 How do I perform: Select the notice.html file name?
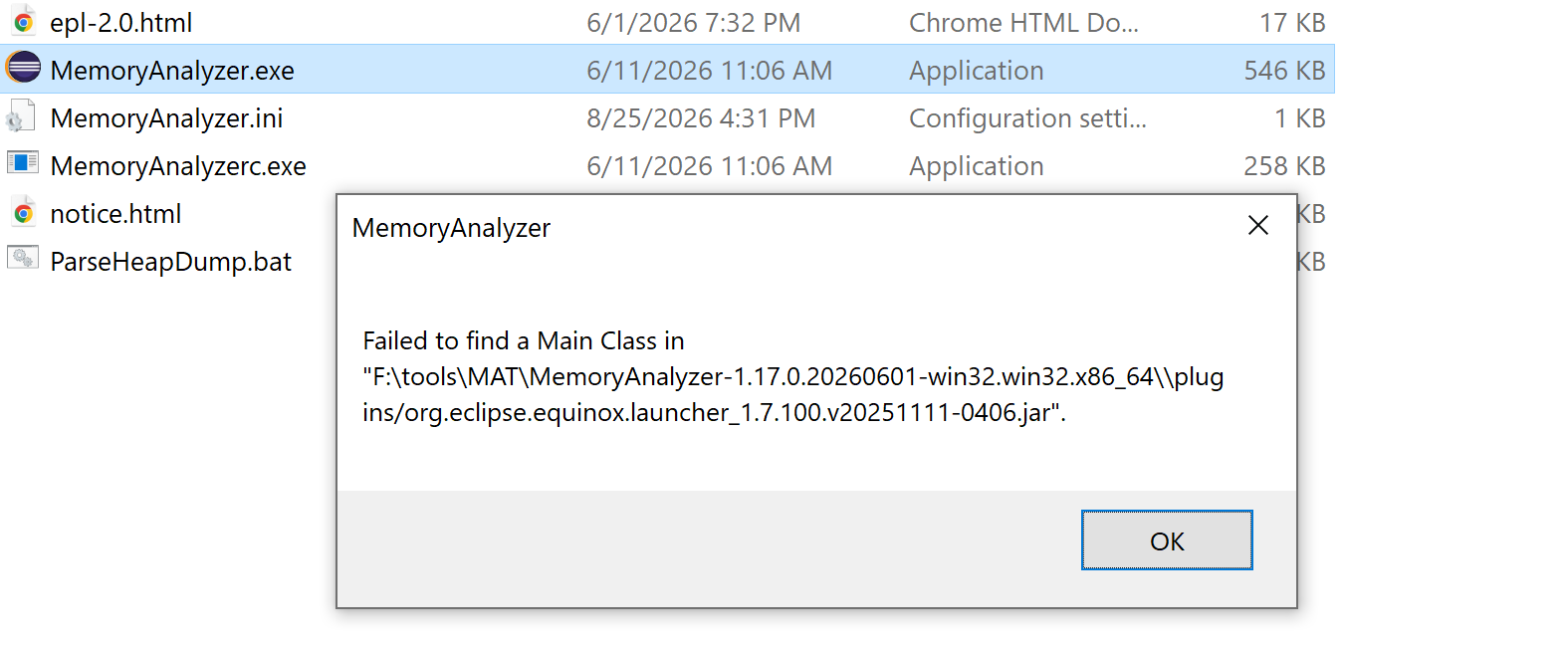pos(115,213)
